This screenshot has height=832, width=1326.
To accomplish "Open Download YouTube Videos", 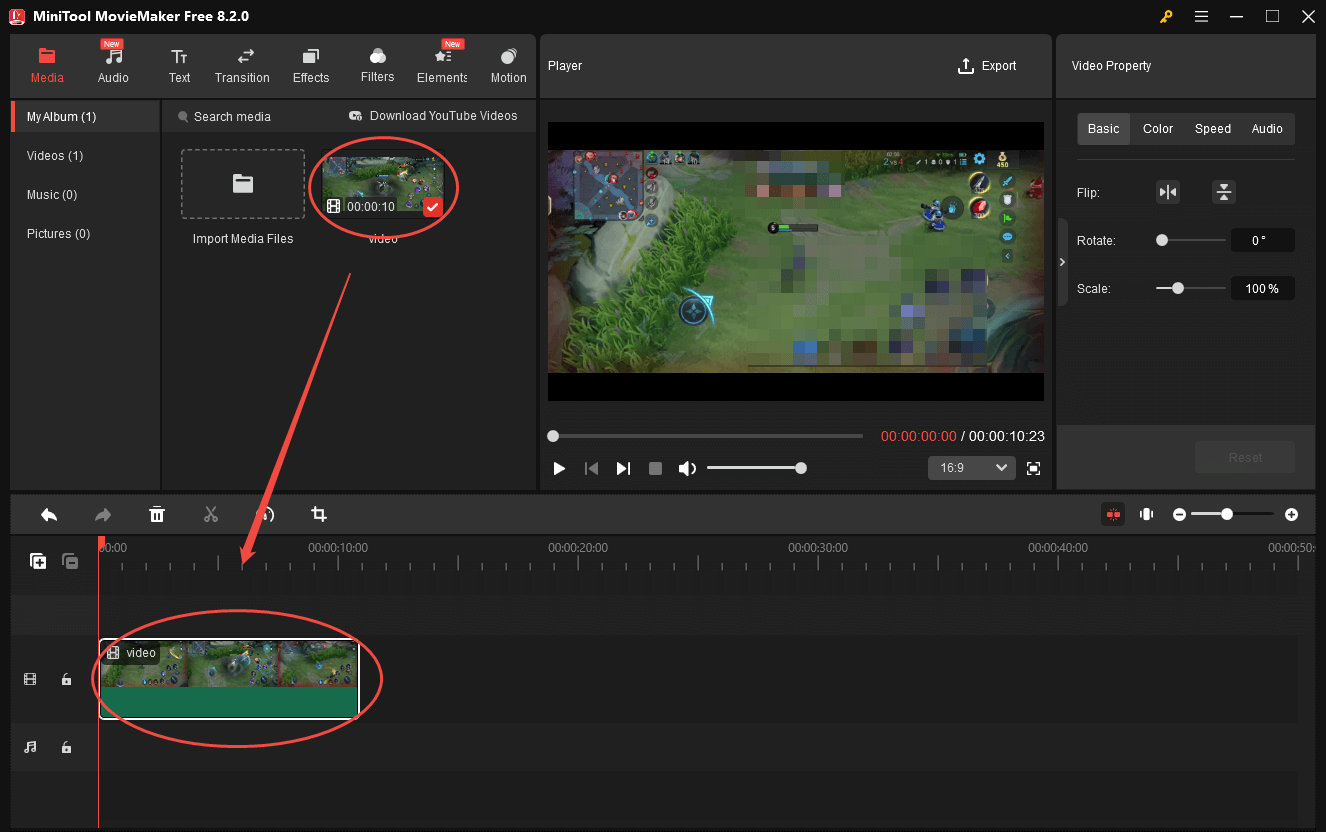I will 433,116.
